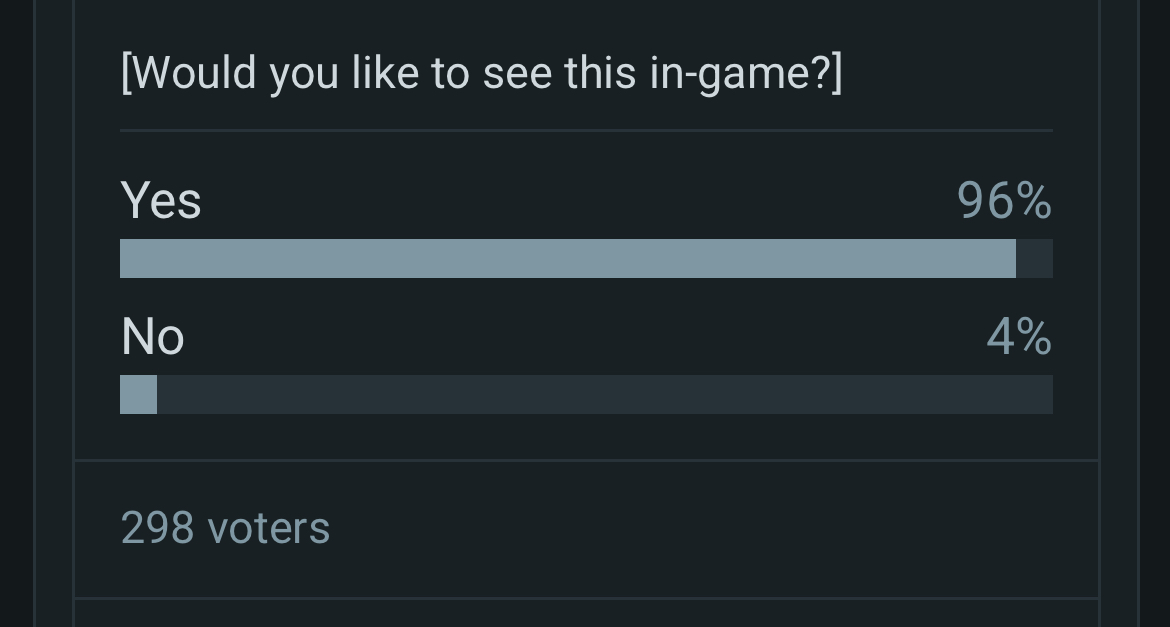The width and height of the screenshot is (1170, 627).
Task: Click the 96% result percentage
Action: [x=1004, y=200]
